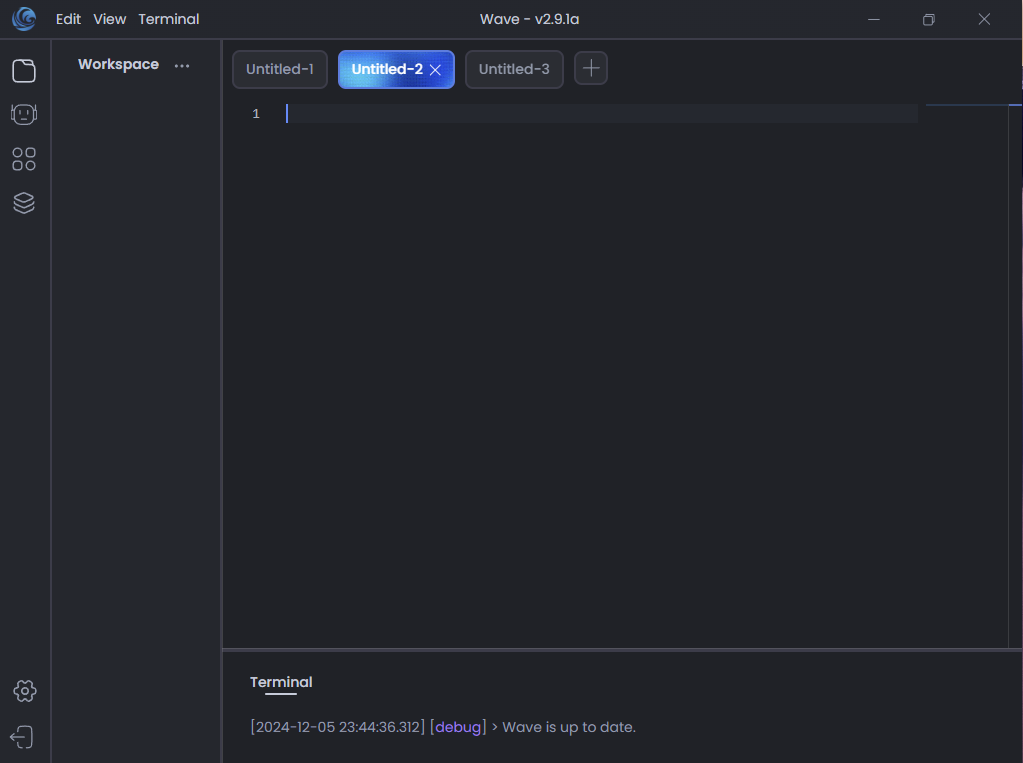
Task: Open Workspace more options ellipsis
Action: (x=181, y=65)
